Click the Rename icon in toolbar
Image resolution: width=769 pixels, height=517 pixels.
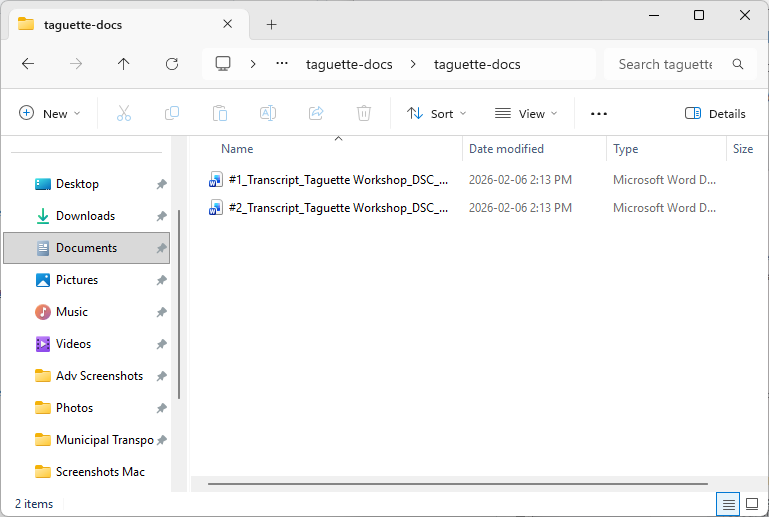pos(268,114)
